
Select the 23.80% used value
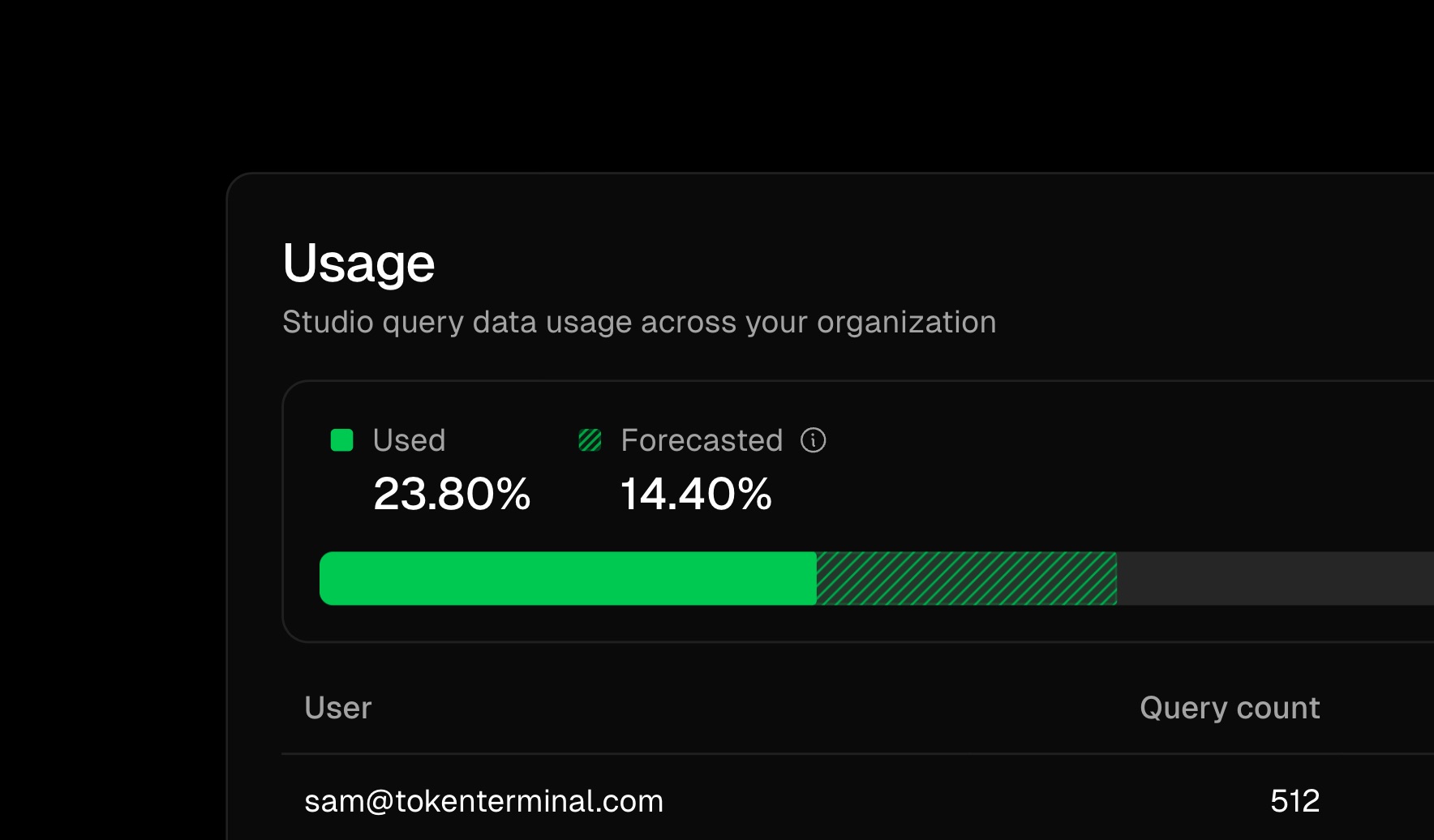point(451,494)
